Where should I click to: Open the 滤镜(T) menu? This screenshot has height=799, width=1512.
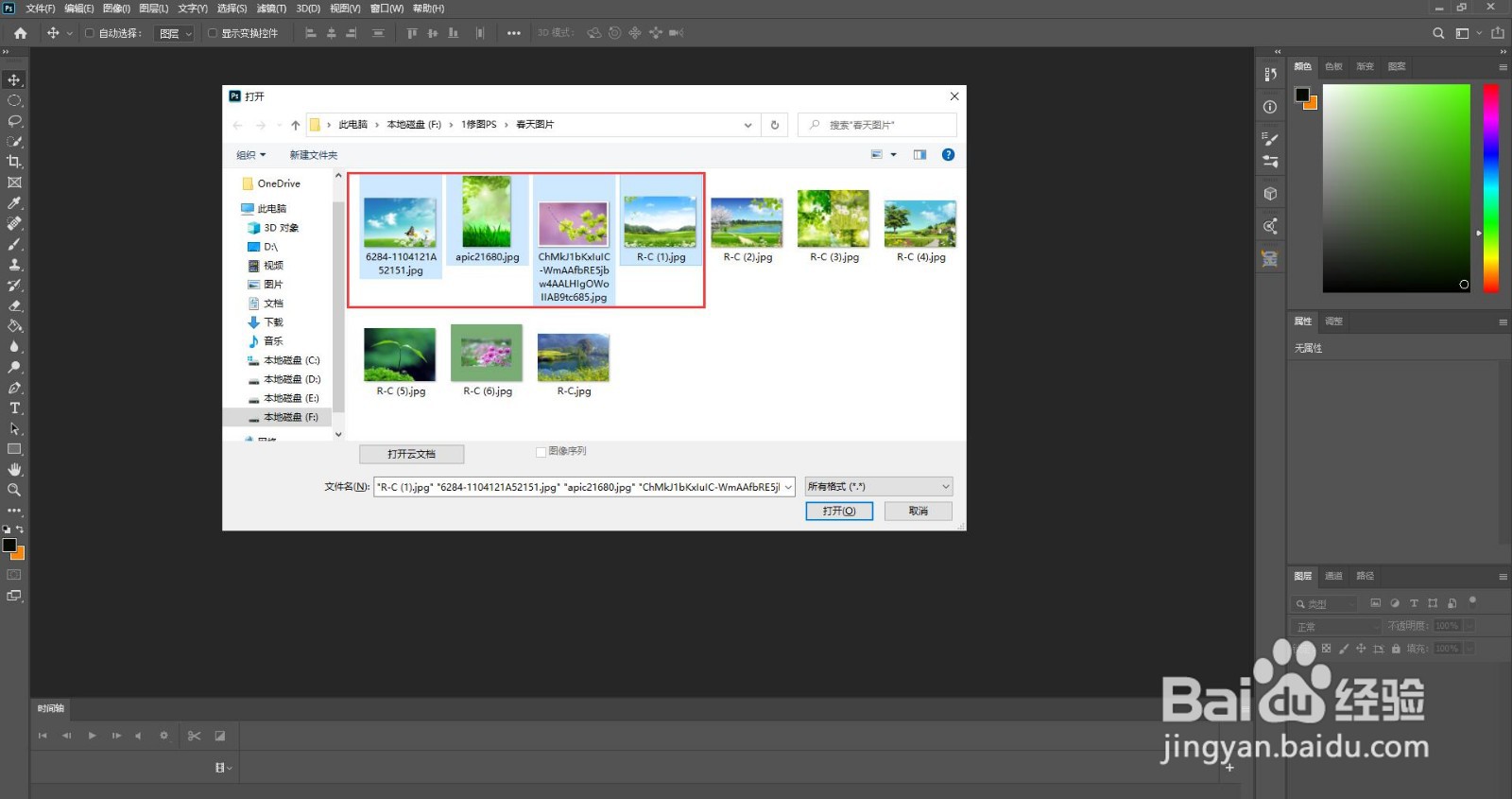271,9
